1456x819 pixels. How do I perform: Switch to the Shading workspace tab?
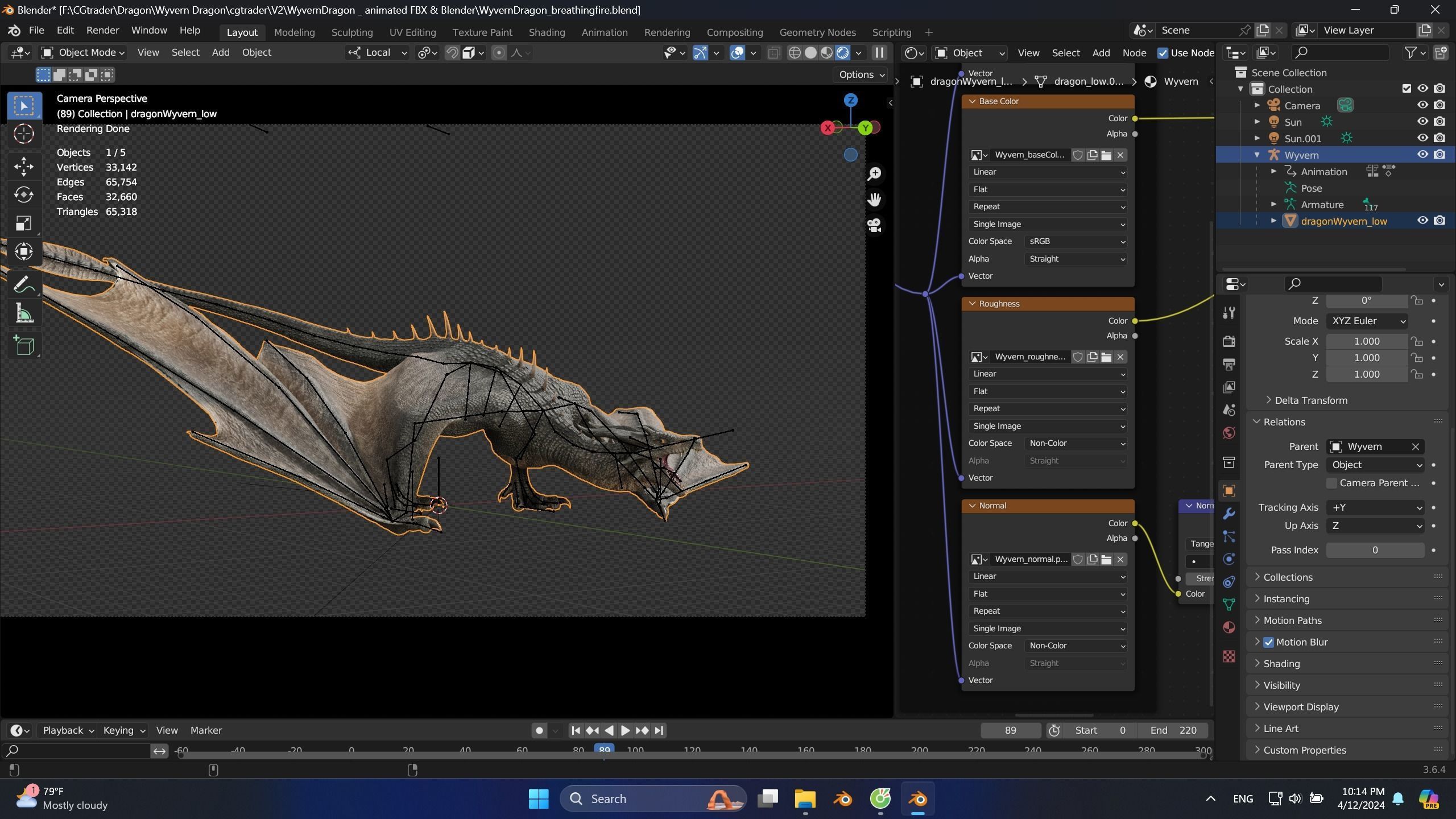[547, 32]
